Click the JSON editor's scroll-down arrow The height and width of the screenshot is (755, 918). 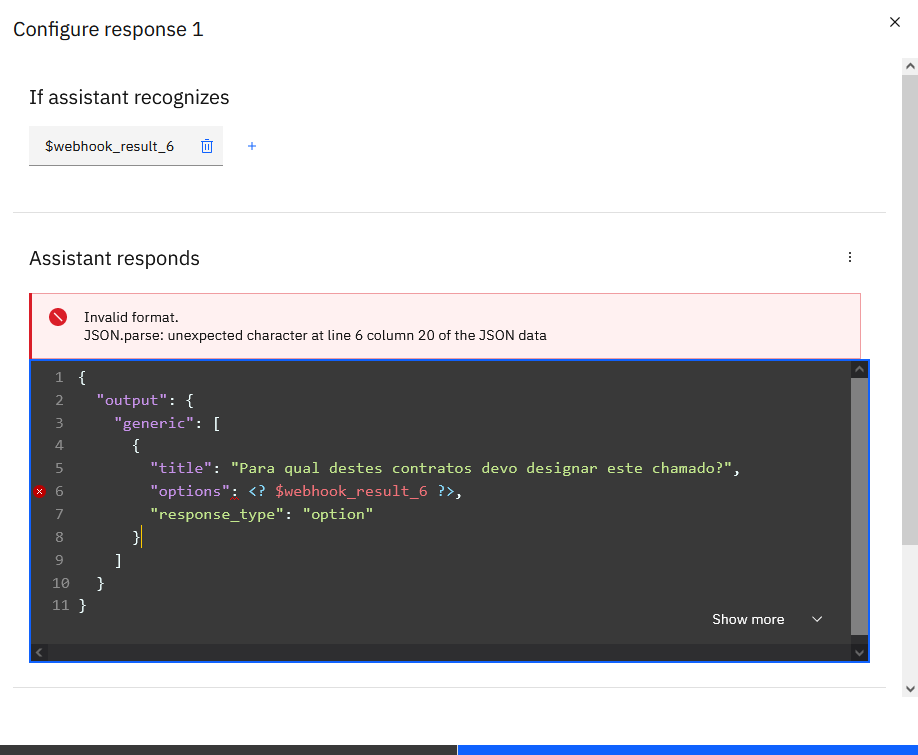click(x=859, y=652)
